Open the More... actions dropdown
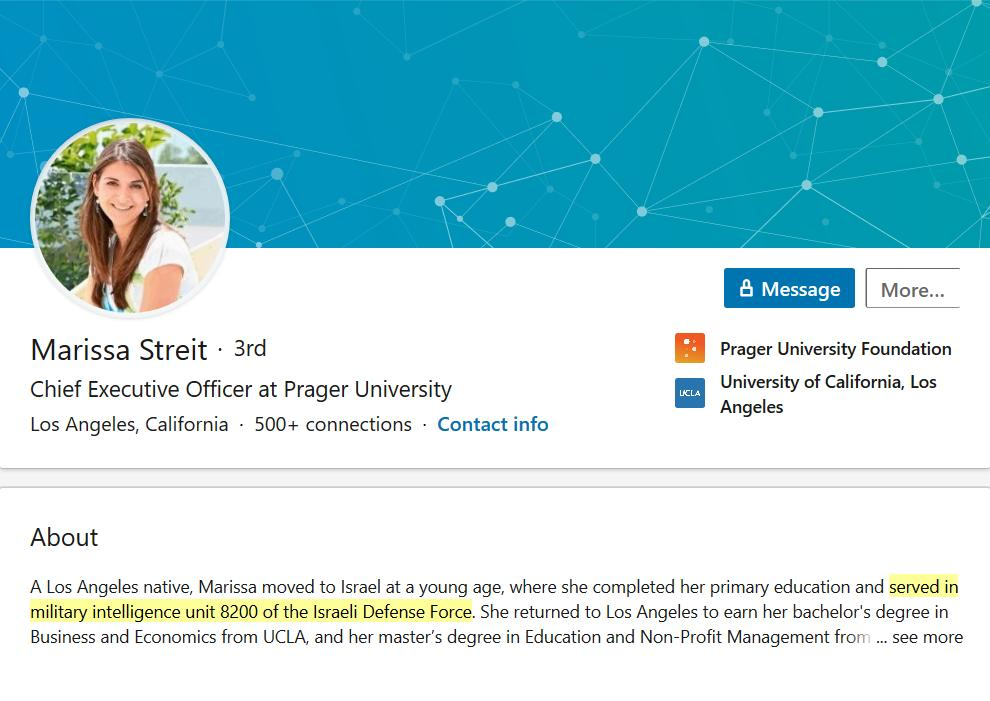The width and height of the screenshot is (990, 701). (912, 289)
